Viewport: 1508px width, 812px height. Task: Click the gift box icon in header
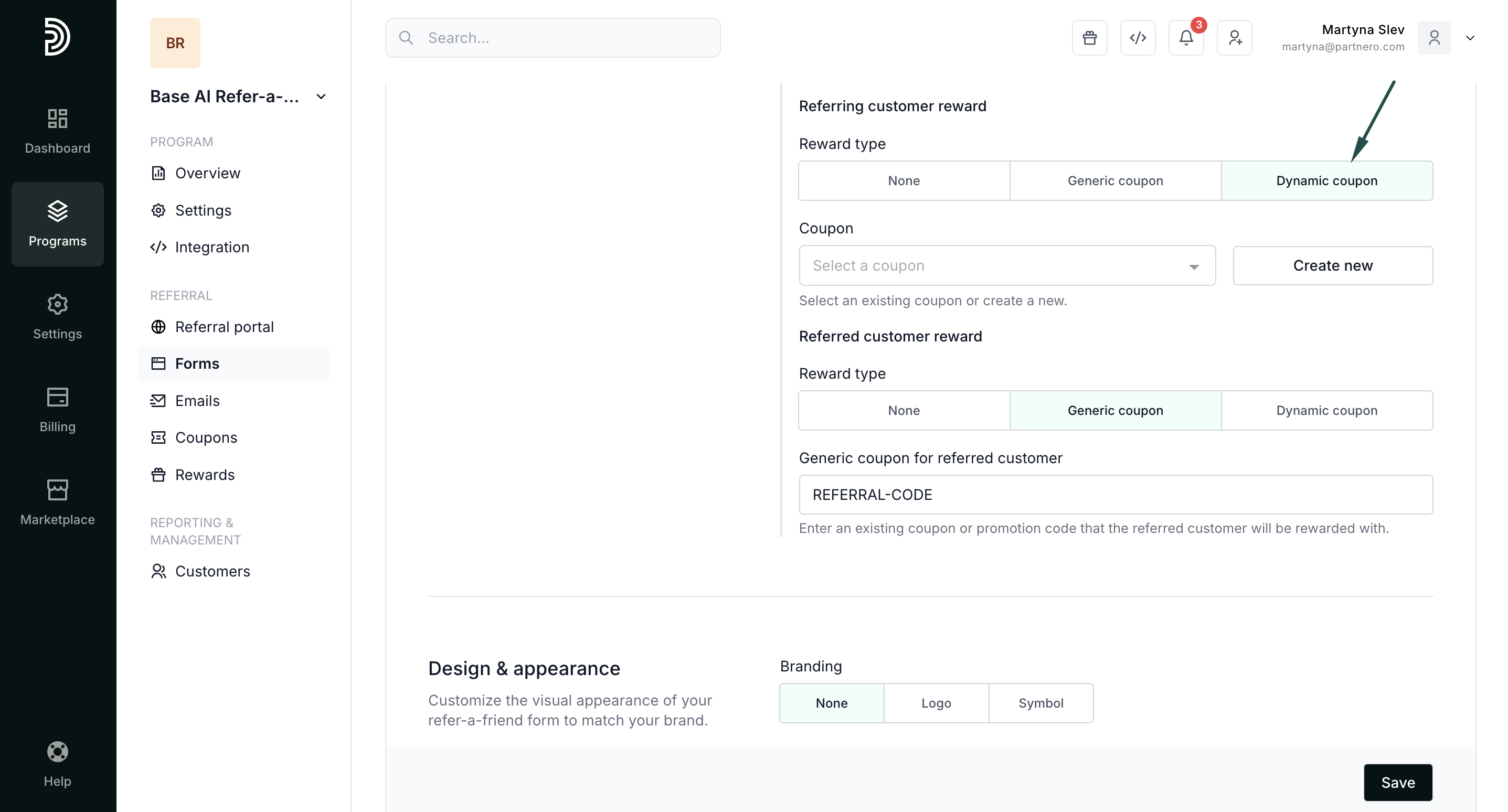coord(1089,38)
